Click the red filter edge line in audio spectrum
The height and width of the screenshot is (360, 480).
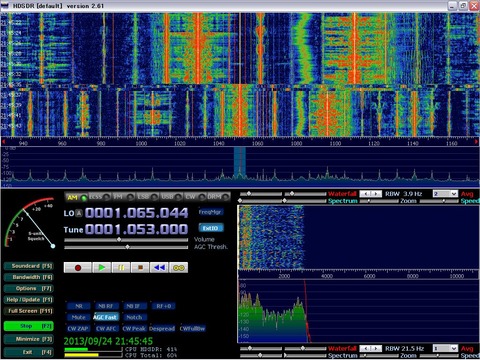coord(307,311)
